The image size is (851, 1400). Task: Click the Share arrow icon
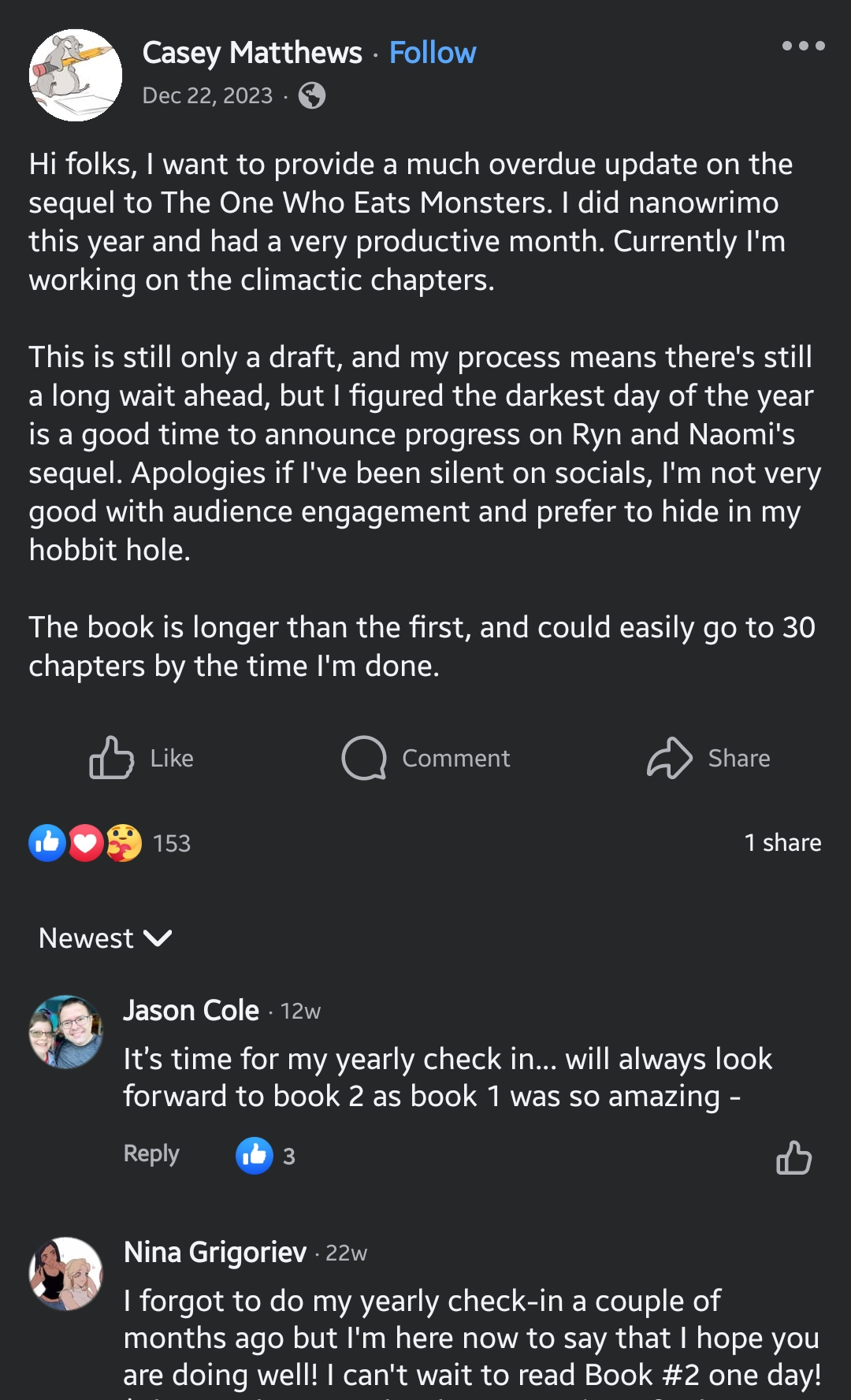click(670, 758)
